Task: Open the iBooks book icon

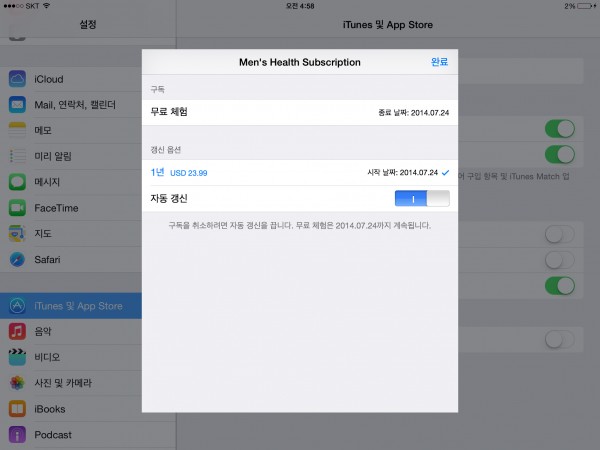Action: pyautogui.click(x=17, y=409)
